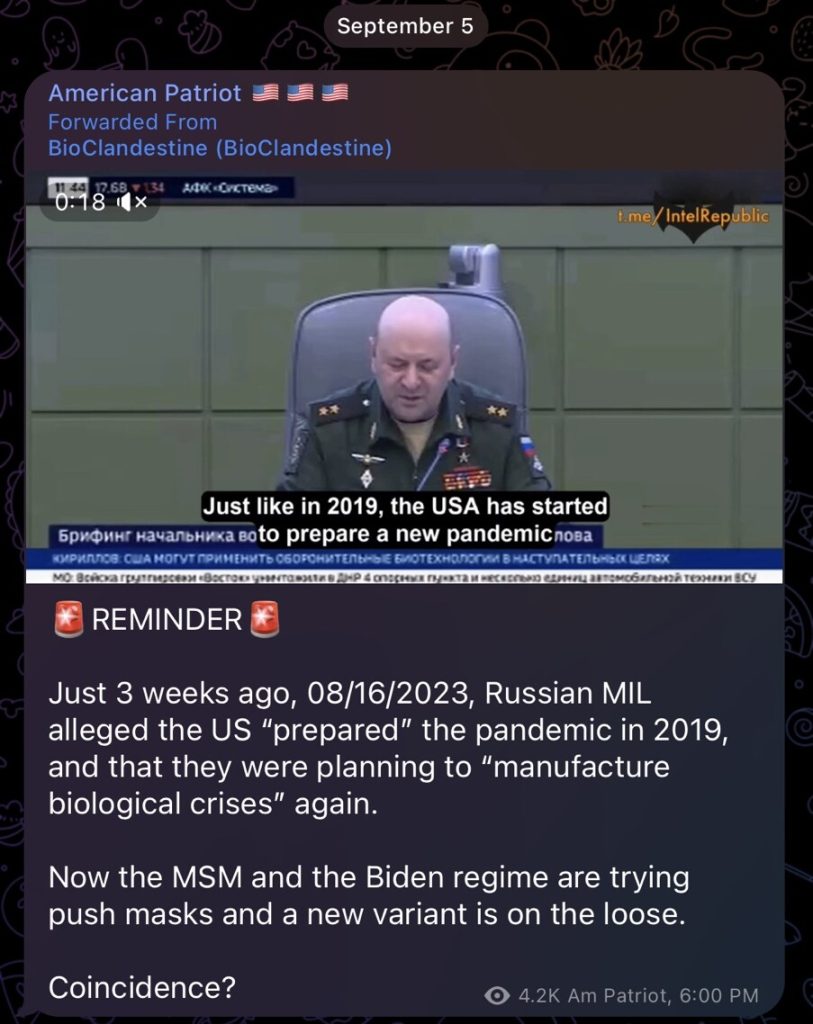Tap the 4.2K view count

tap(539, 995)
